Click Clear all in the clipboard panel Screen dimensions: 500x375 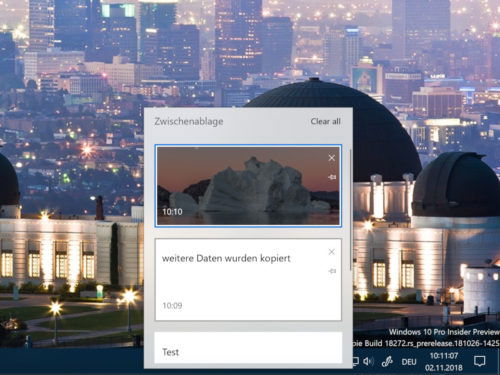coord(325,121)
